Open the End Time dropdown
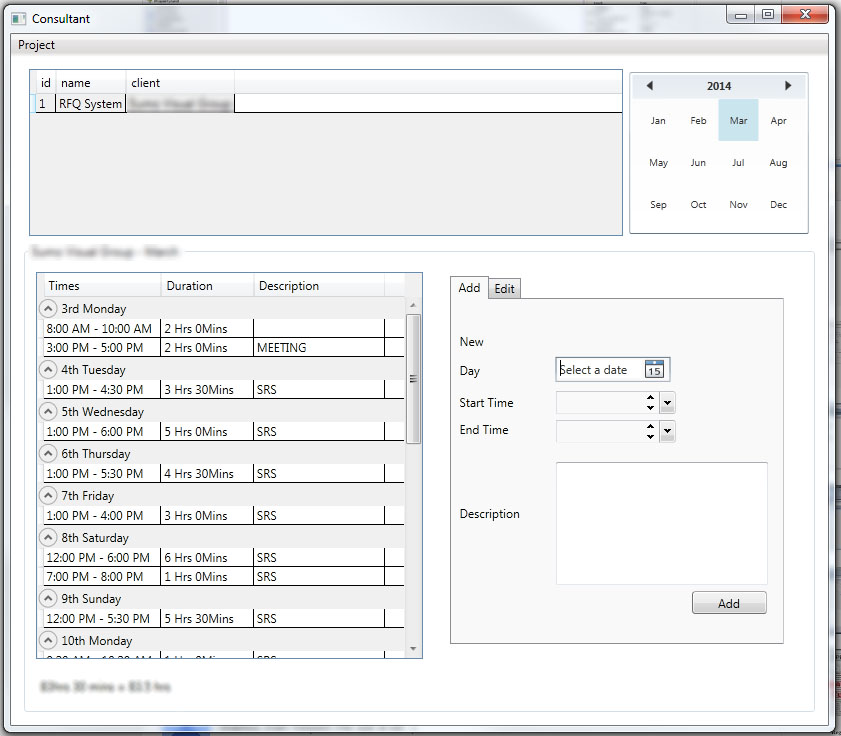The width and height of the screenshot is (841, 736). pyautogui.click(x=668, y=431)
